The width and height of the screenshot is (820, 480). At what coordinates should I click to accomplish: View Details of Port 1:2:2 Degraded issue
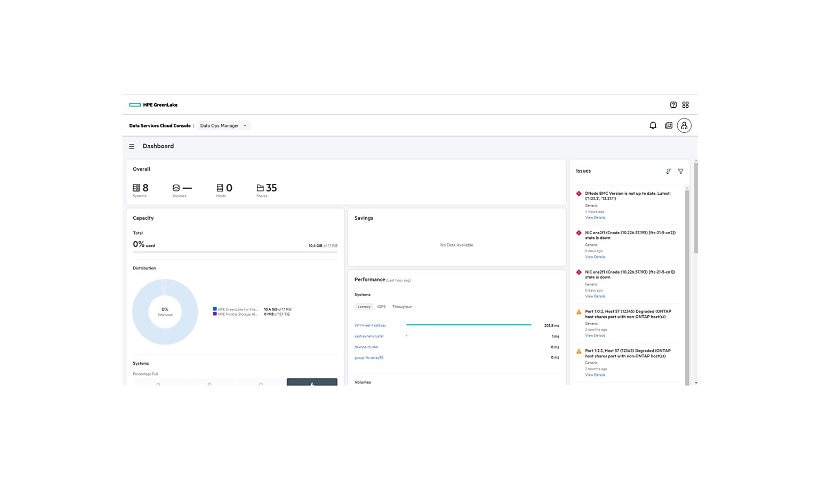pos(595,374)
